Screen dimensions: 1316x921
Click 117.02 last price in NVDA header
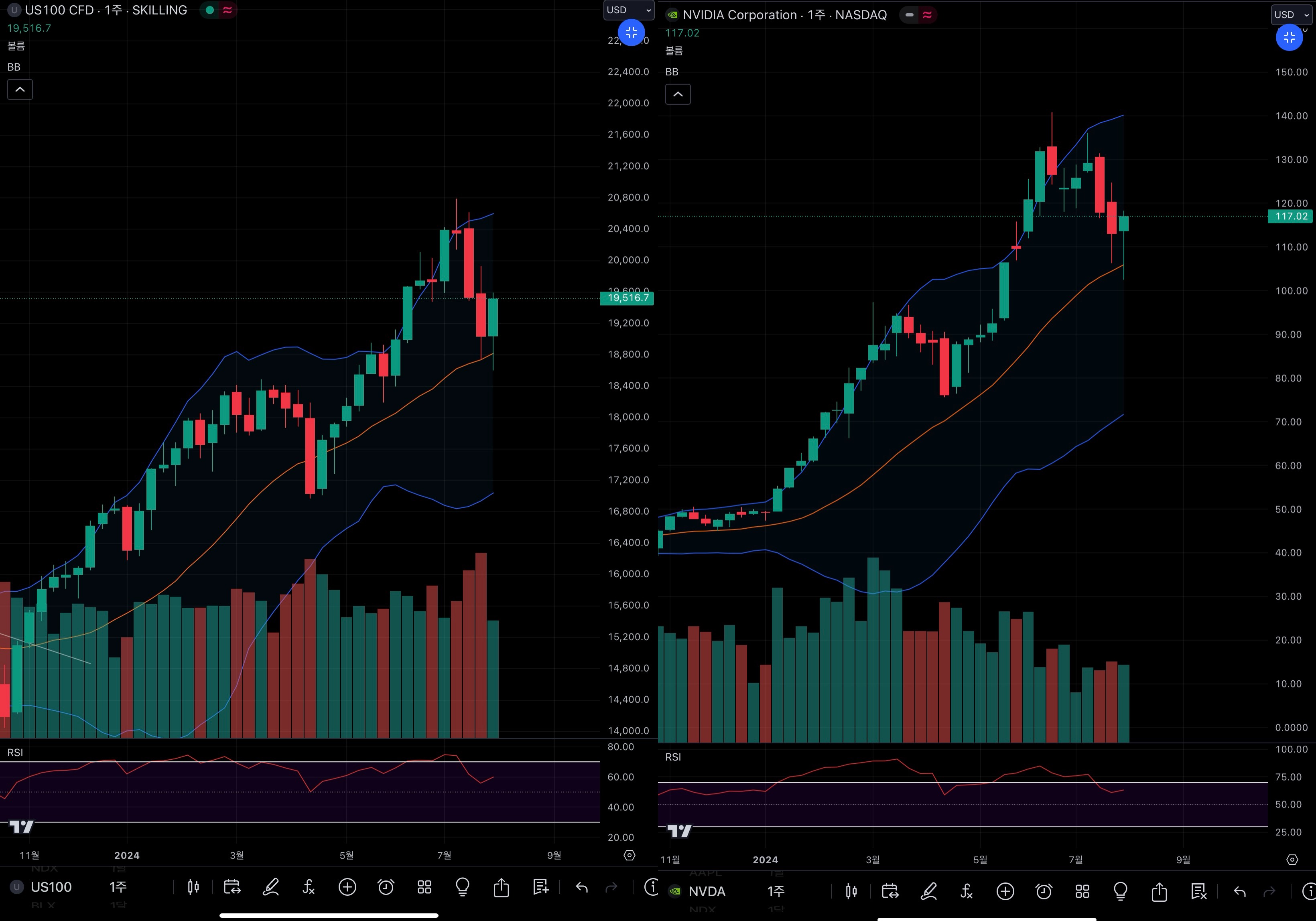click(682, 32)
